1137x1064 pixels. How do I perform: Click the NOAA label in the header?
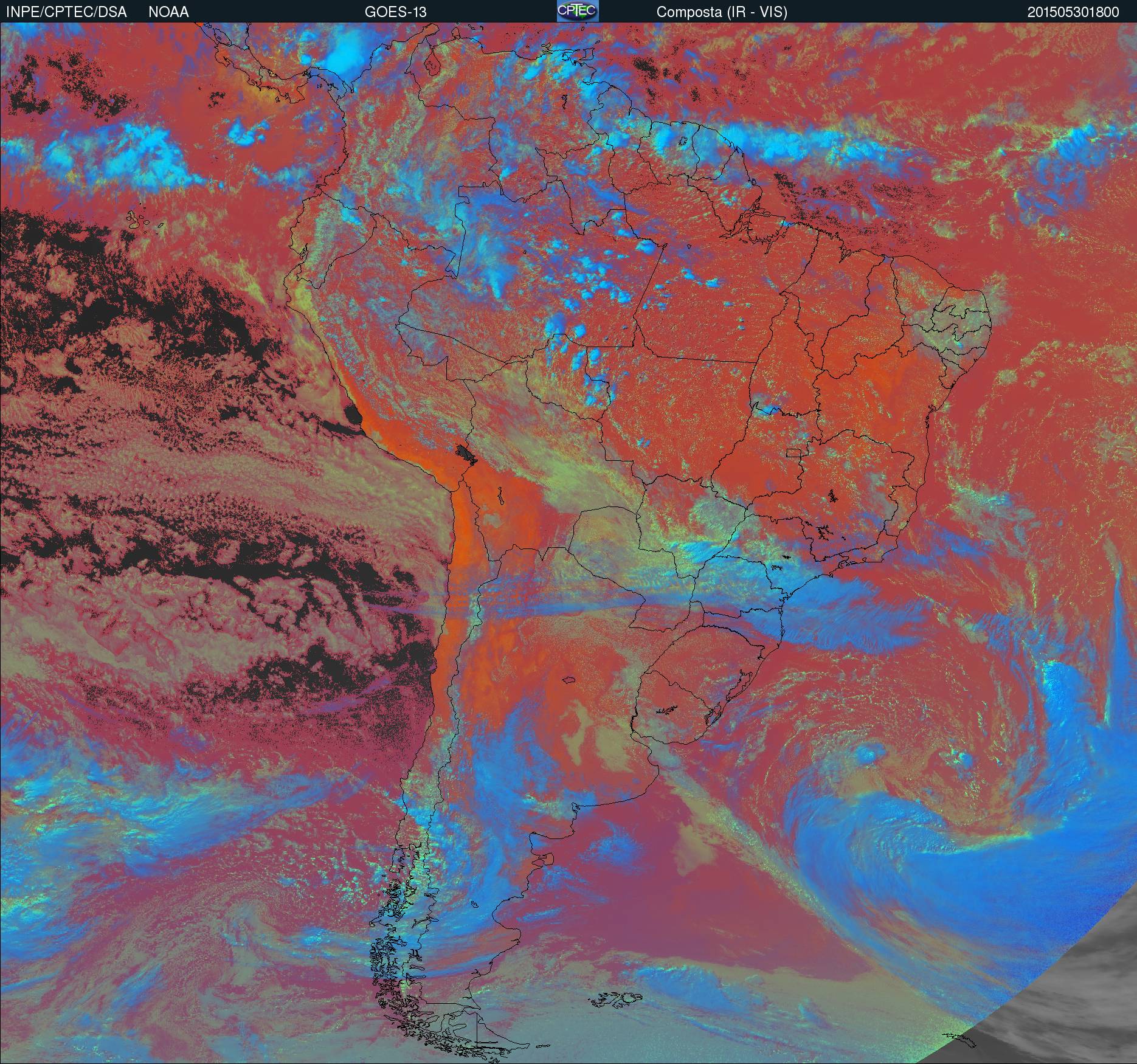168,12
